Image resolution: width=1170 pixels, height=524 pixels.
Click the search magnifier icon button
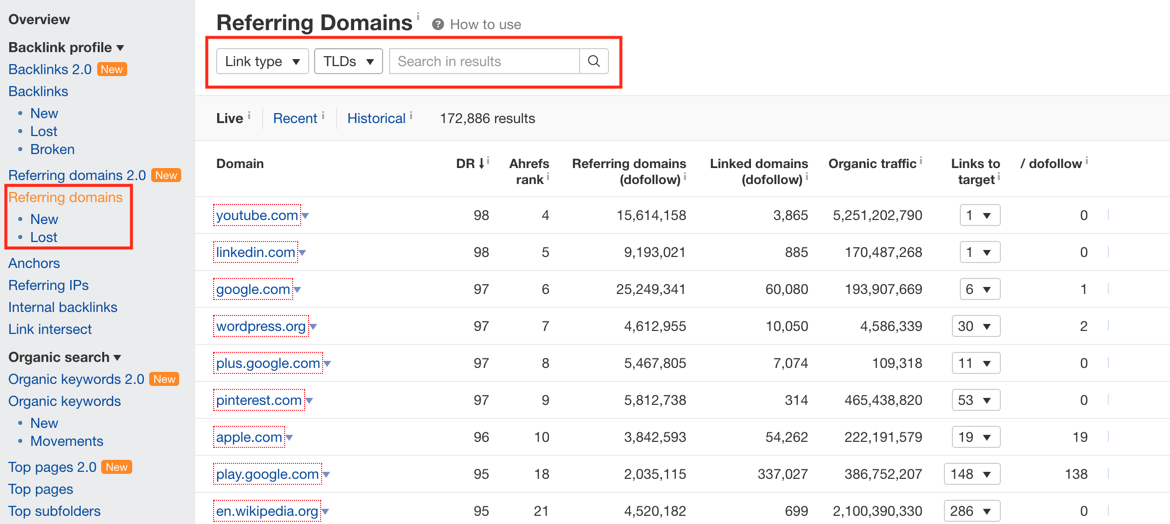594,61
